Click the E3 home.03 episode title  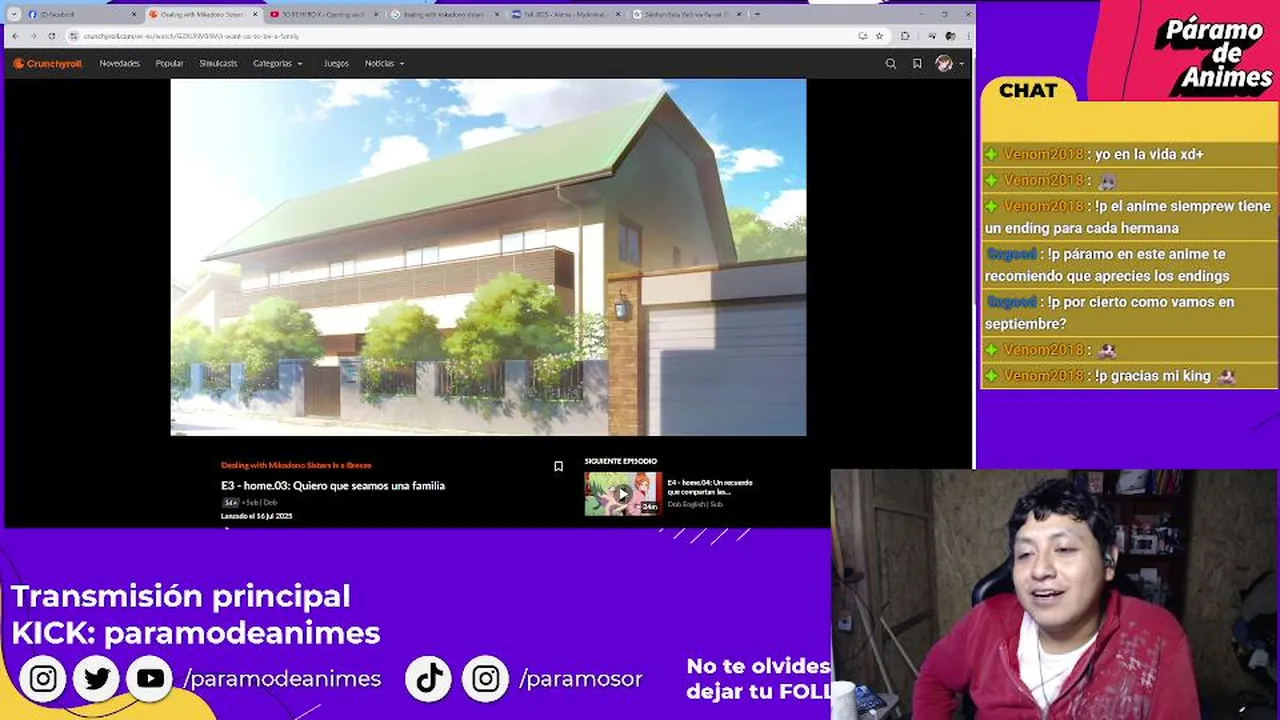point(333,485)
